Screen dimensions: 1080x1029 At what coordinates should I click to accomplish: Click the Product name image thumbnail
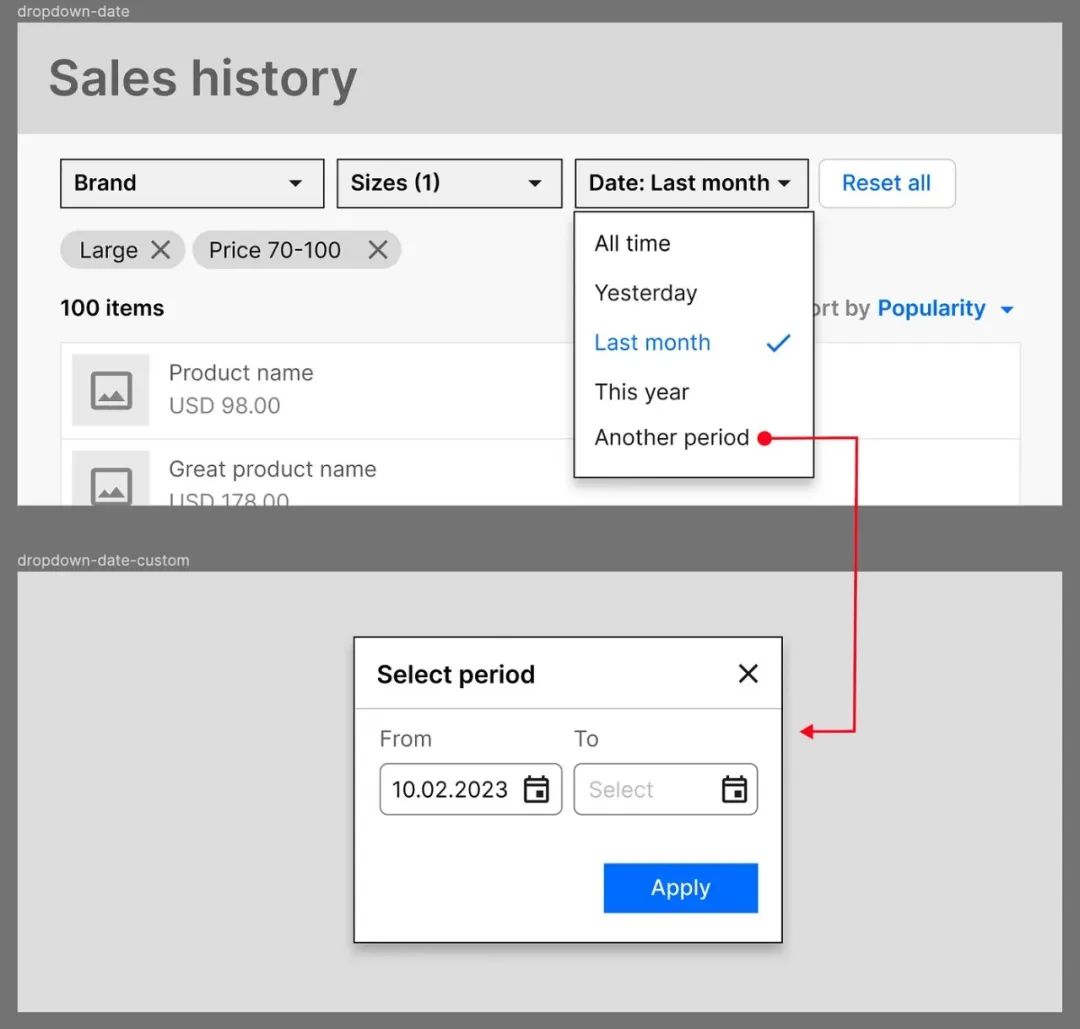click(111, 390)
